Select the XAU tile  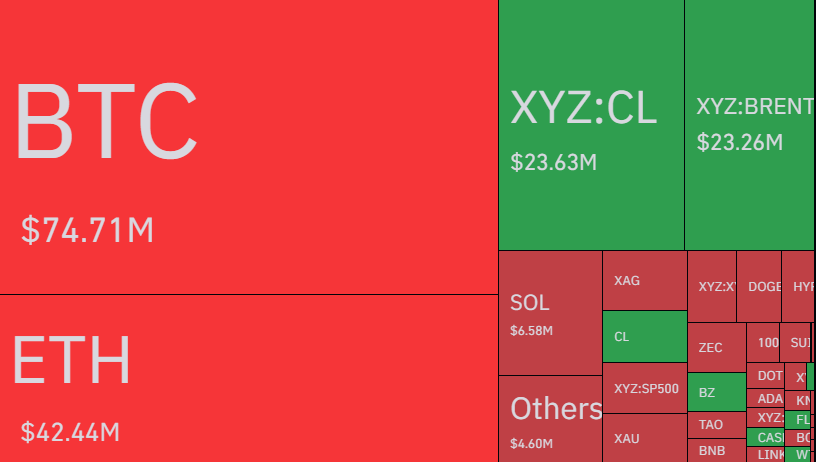(x=644, y=437)
